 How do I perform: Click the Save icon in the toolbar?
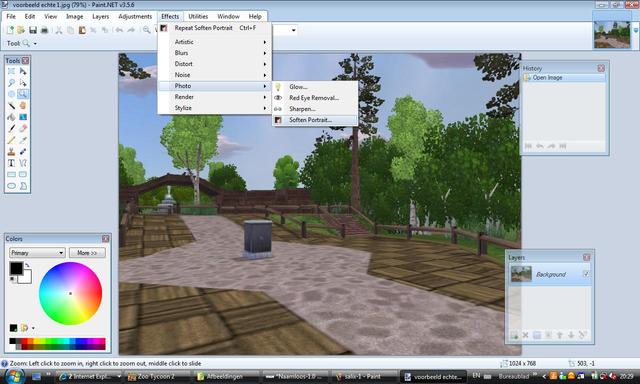(x=33, y=30)
